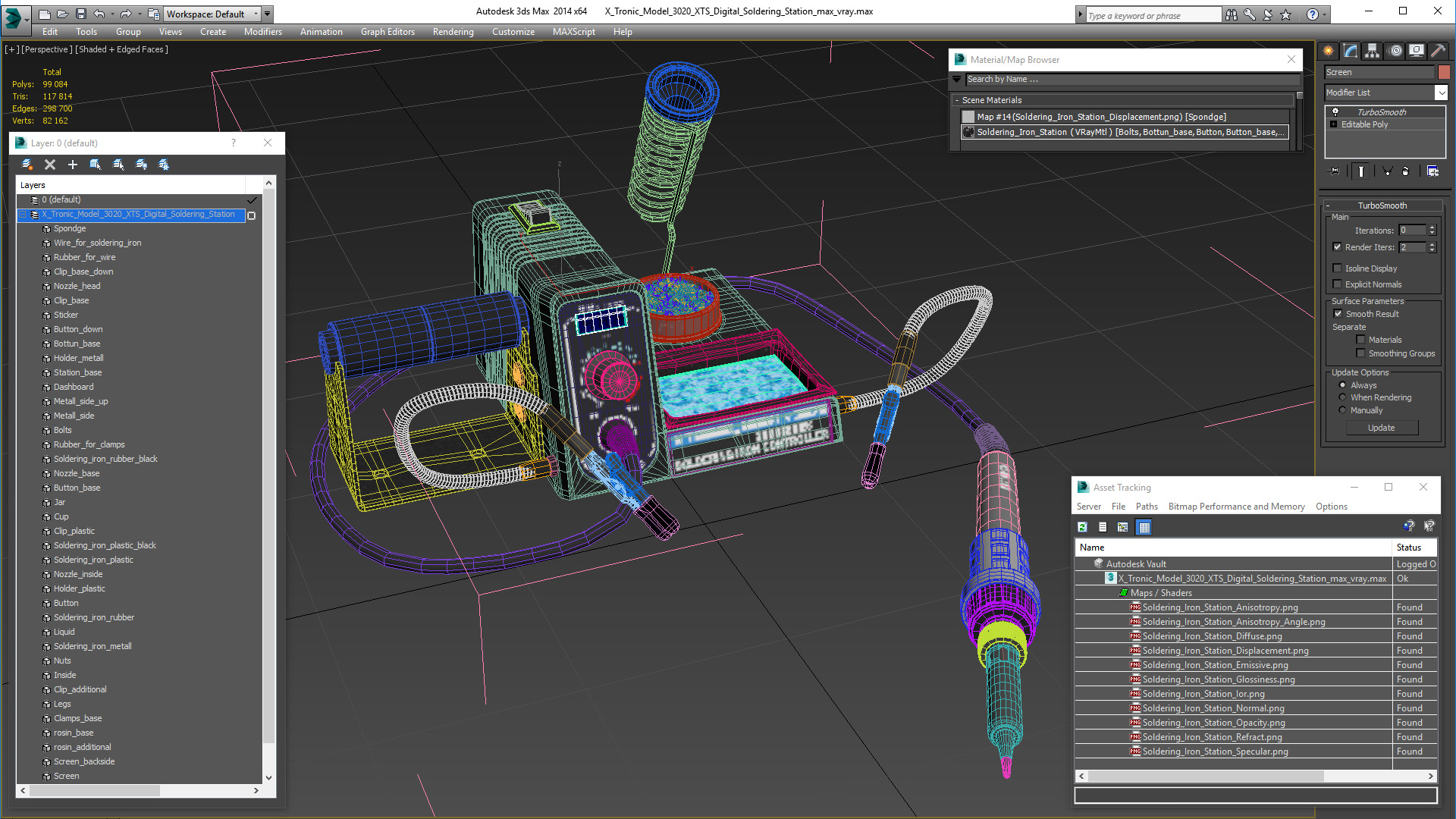Click the Undo arrow icon
This screenshot has height=819, width=1456.
(99, 14)
